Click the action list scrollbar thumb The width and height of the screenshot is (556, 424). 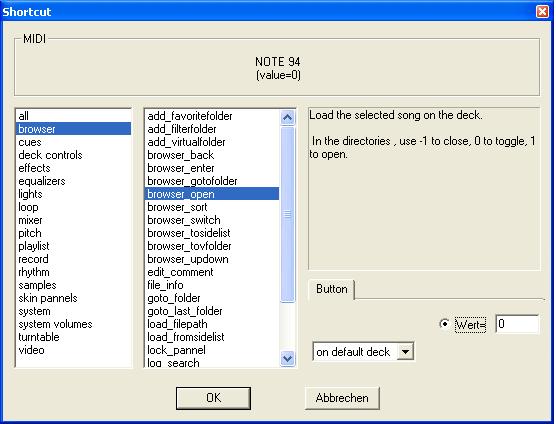288,214
